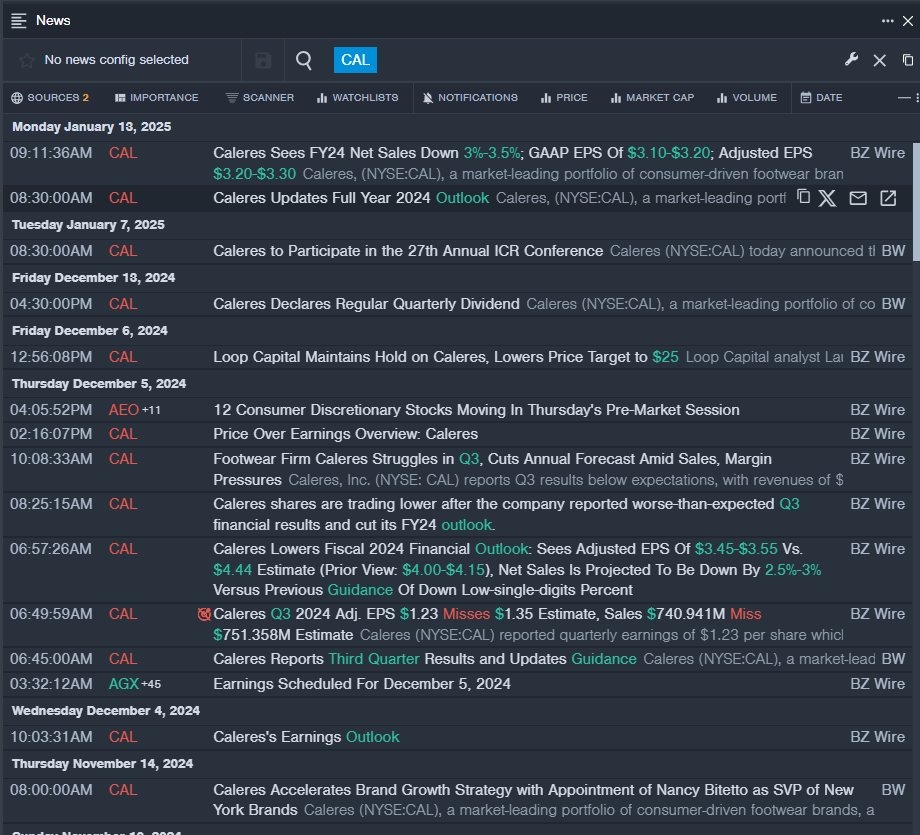
Task: Select the Scanner filter
Action: [x=259, y=98]
